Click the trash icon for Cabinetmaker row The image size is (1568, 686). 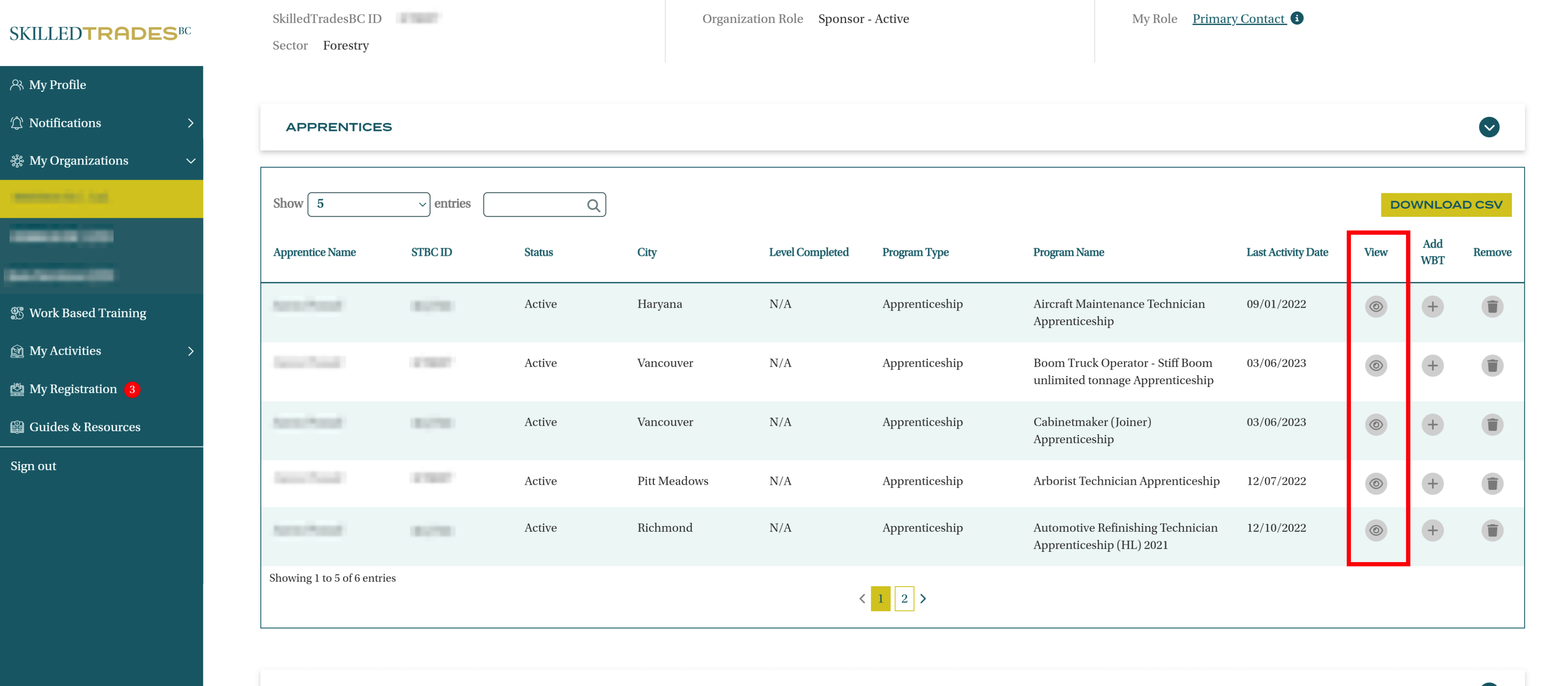click(x=1492, y=424)
